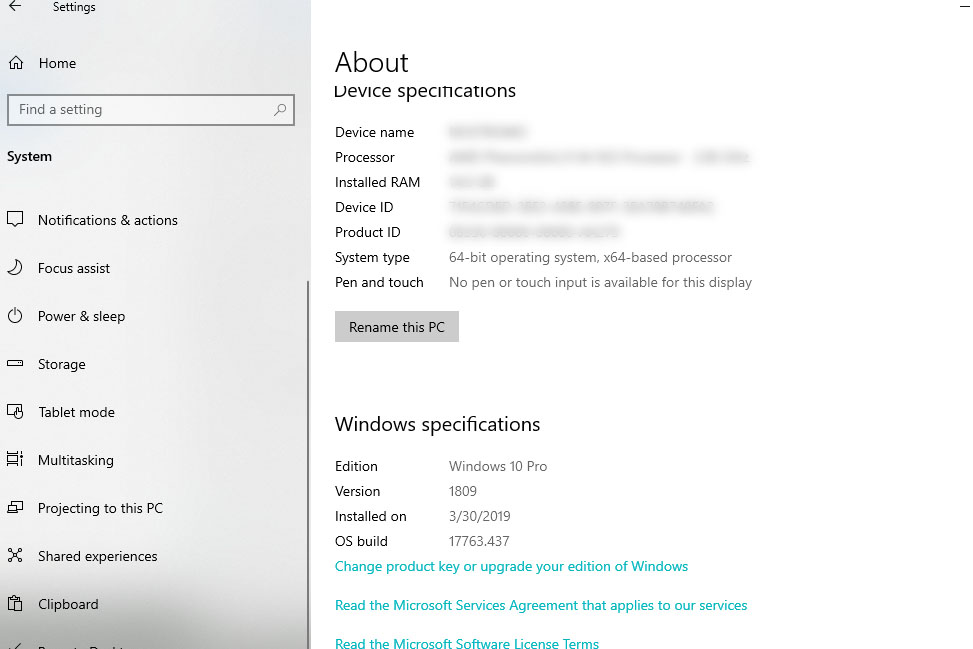This screenshot has width=973, height=649.
Task: Click the Pen and touch value text
Action: [600, 282]
